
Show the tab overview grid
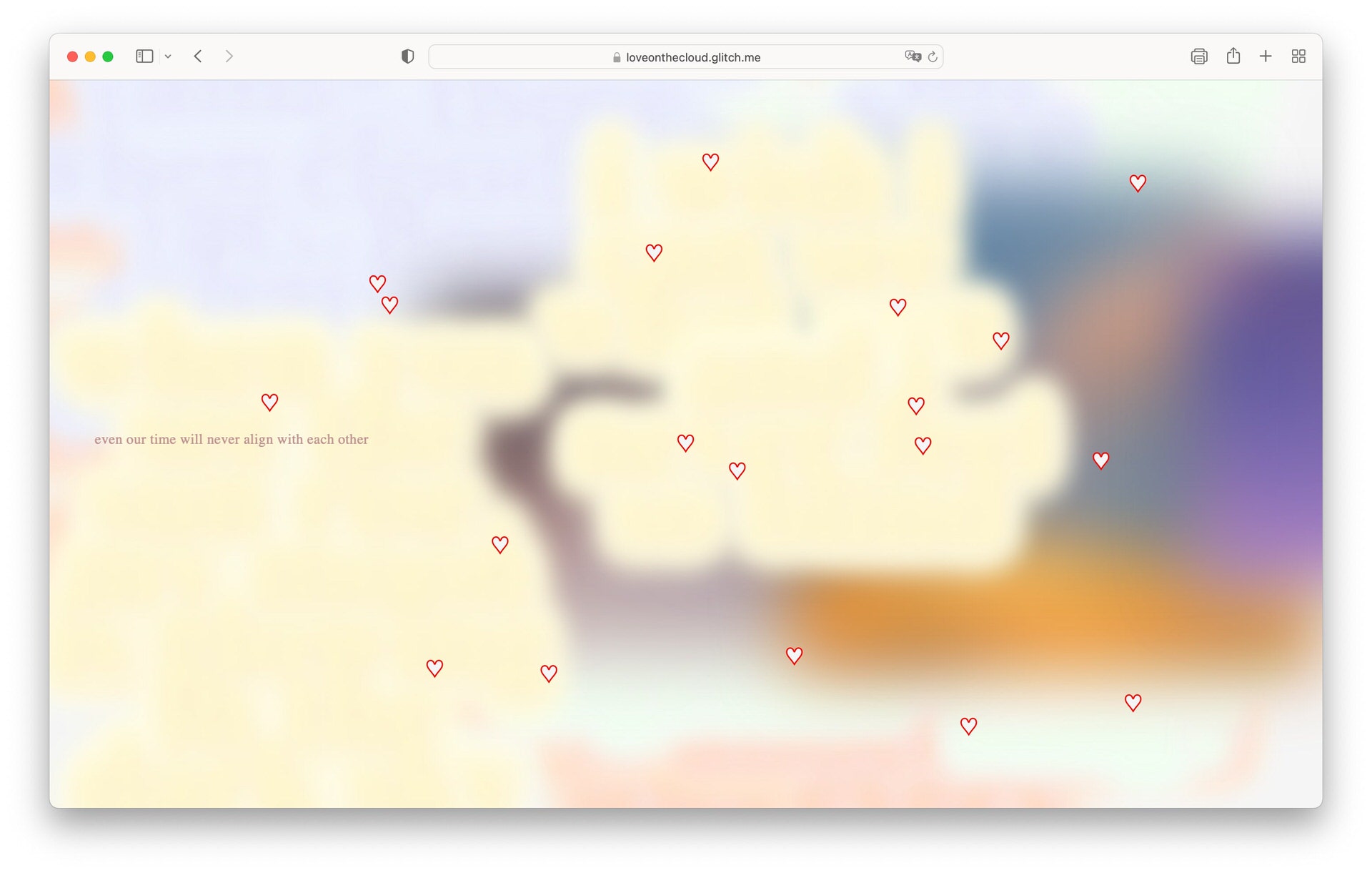(x=1298, y=56)
